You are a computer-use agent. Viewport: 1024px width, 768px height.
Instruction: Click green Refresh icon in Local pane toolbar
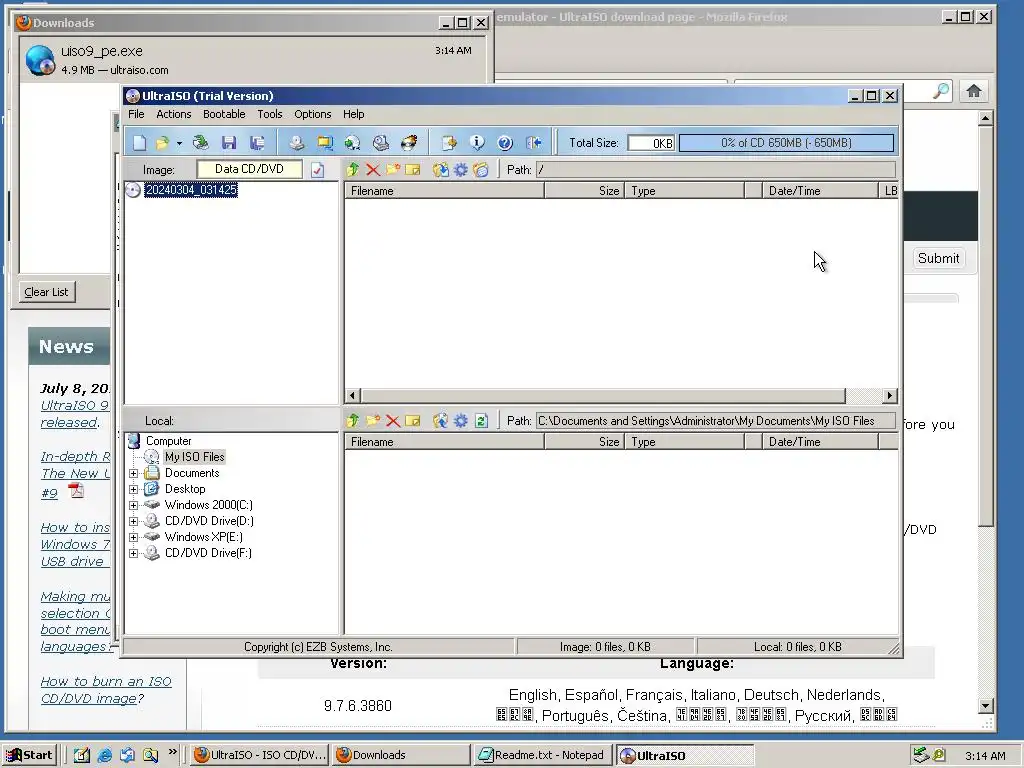click(x=481, y=421)
